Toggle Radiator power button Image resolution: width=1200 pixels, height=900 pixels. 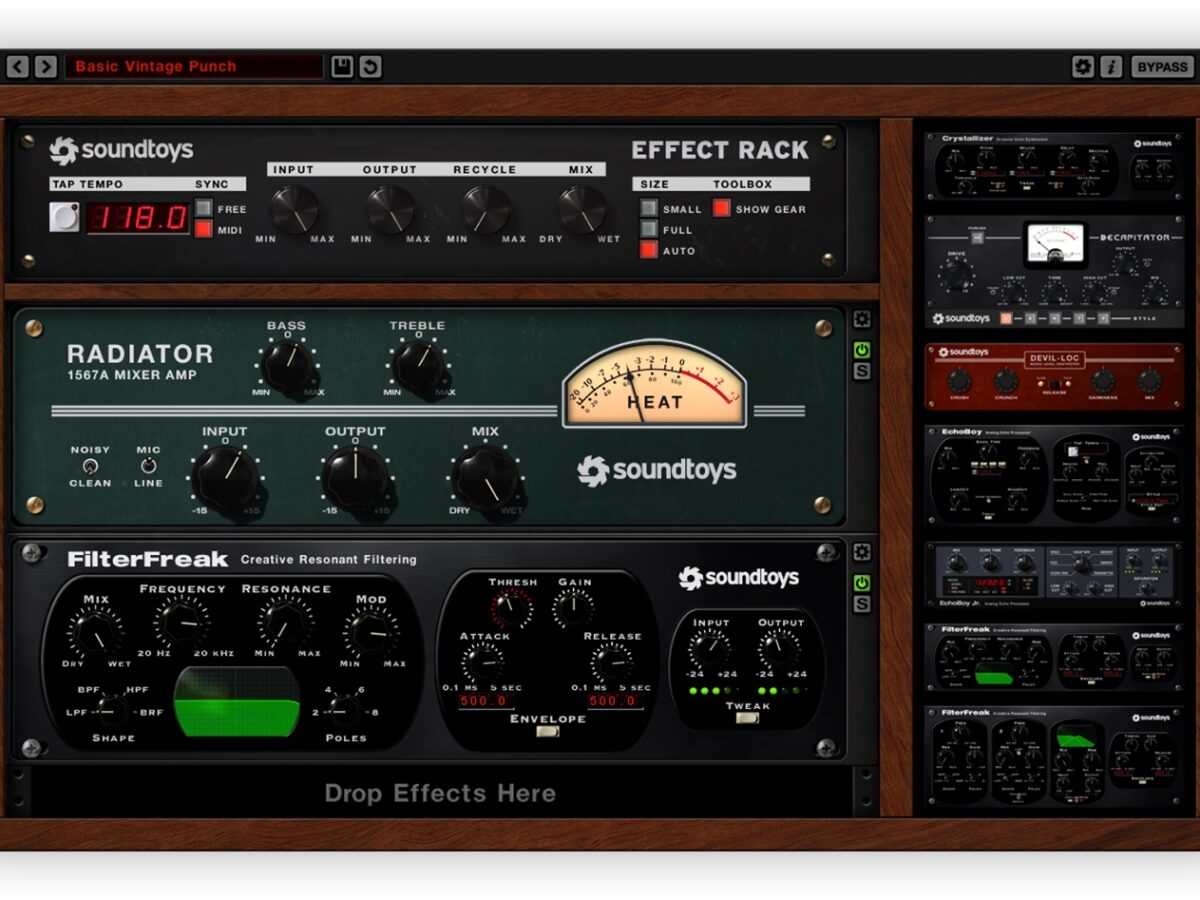click(x=861, y=349)
